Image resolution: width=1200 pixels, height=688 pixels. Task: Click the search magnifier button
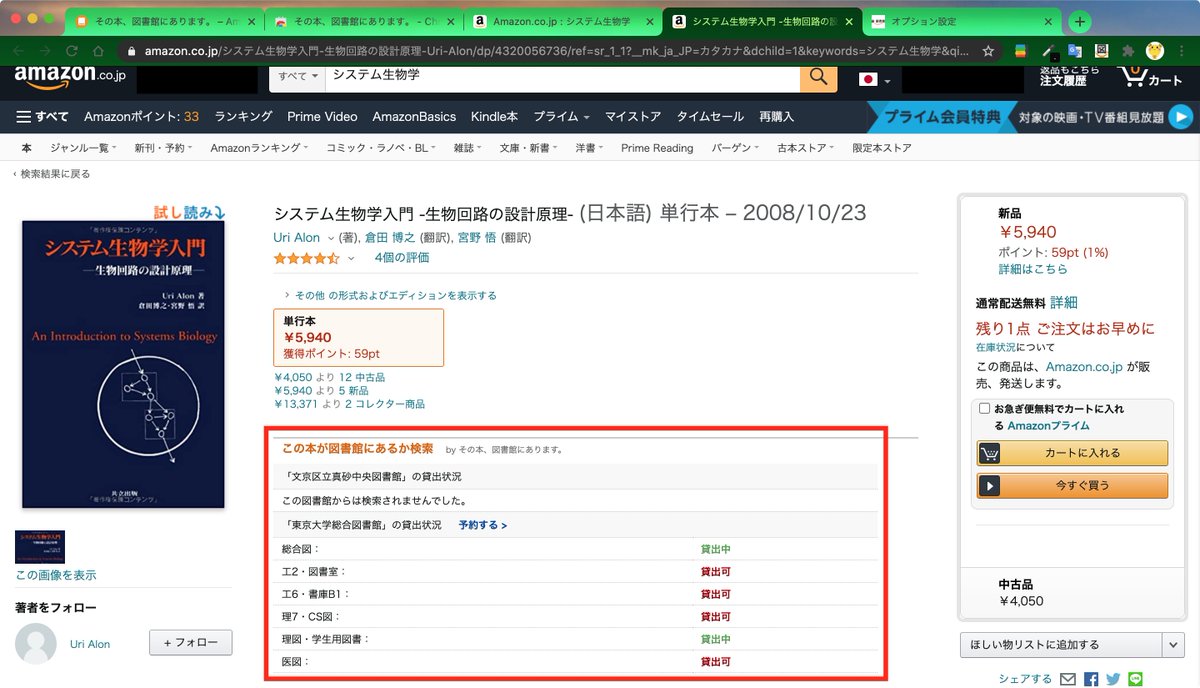click(x=819, y=77)
